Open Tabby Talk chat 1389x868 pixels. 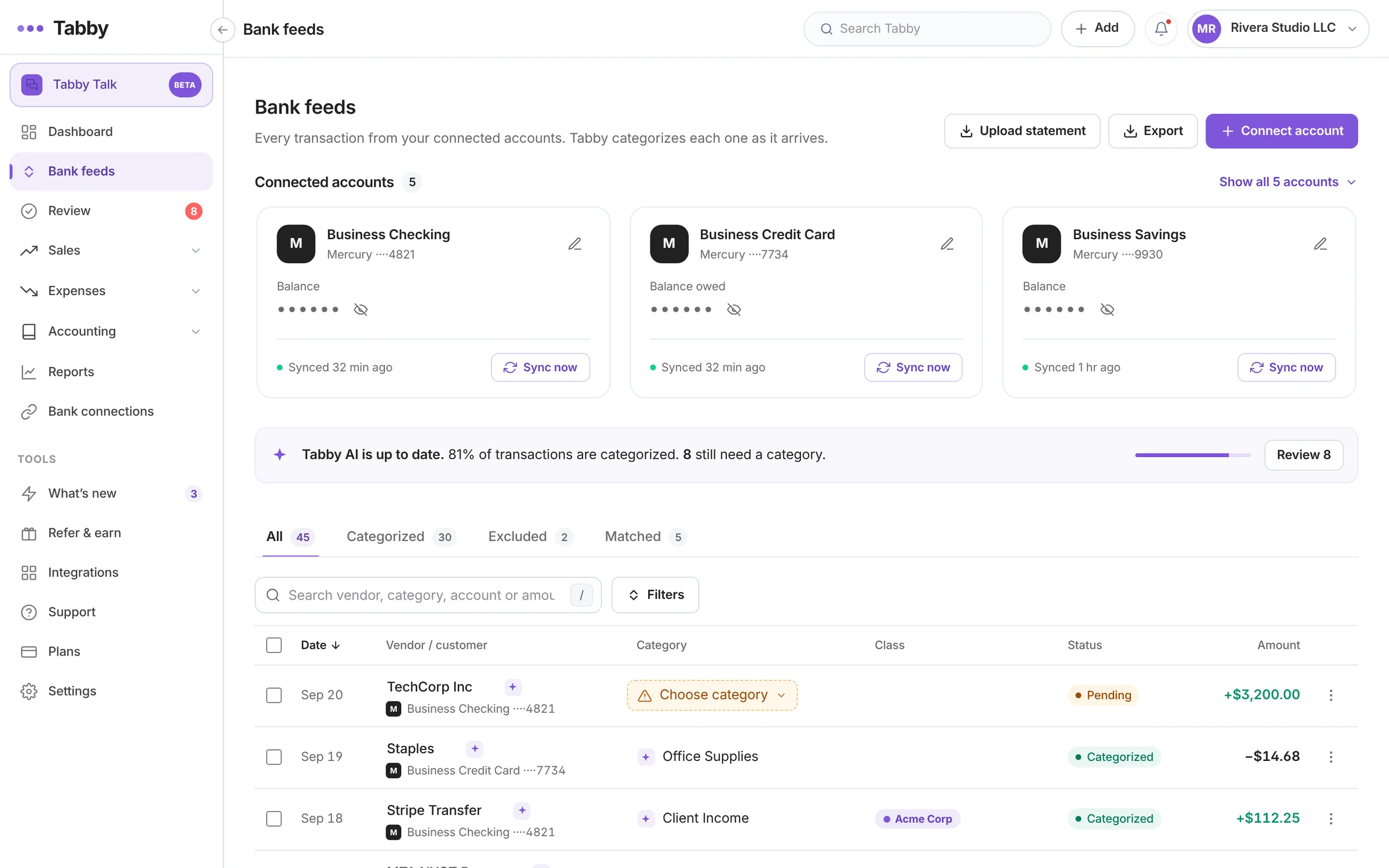tap(111, 84)
